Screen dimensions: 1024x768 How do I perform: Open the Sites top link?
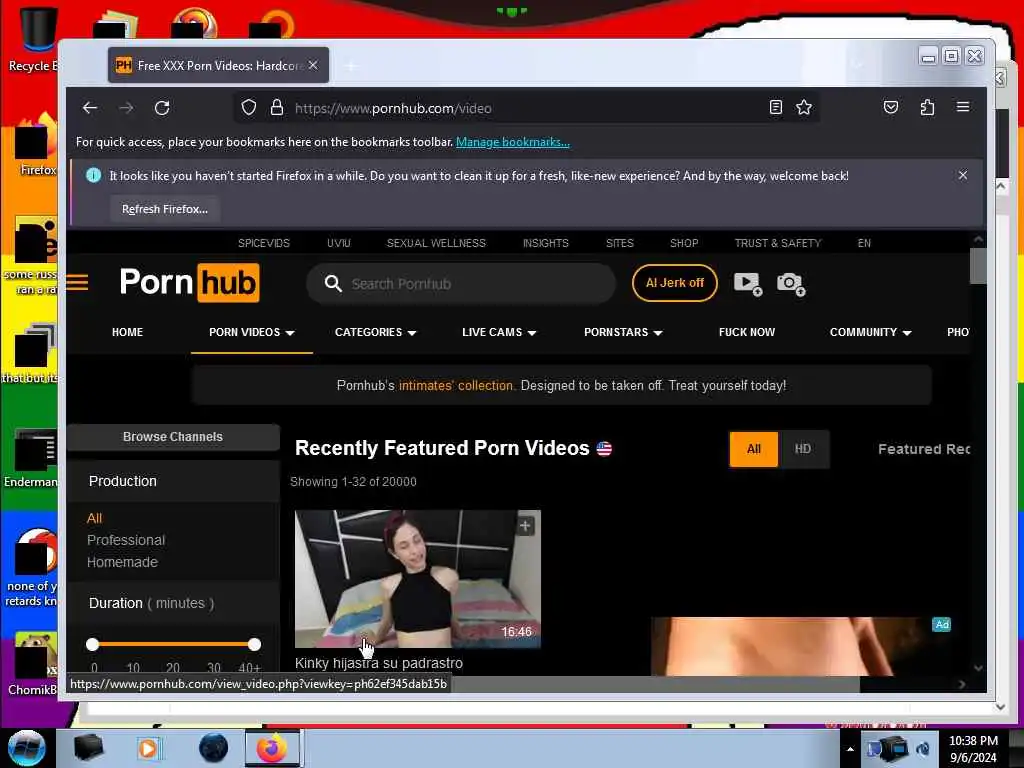[x=620, y=243]
